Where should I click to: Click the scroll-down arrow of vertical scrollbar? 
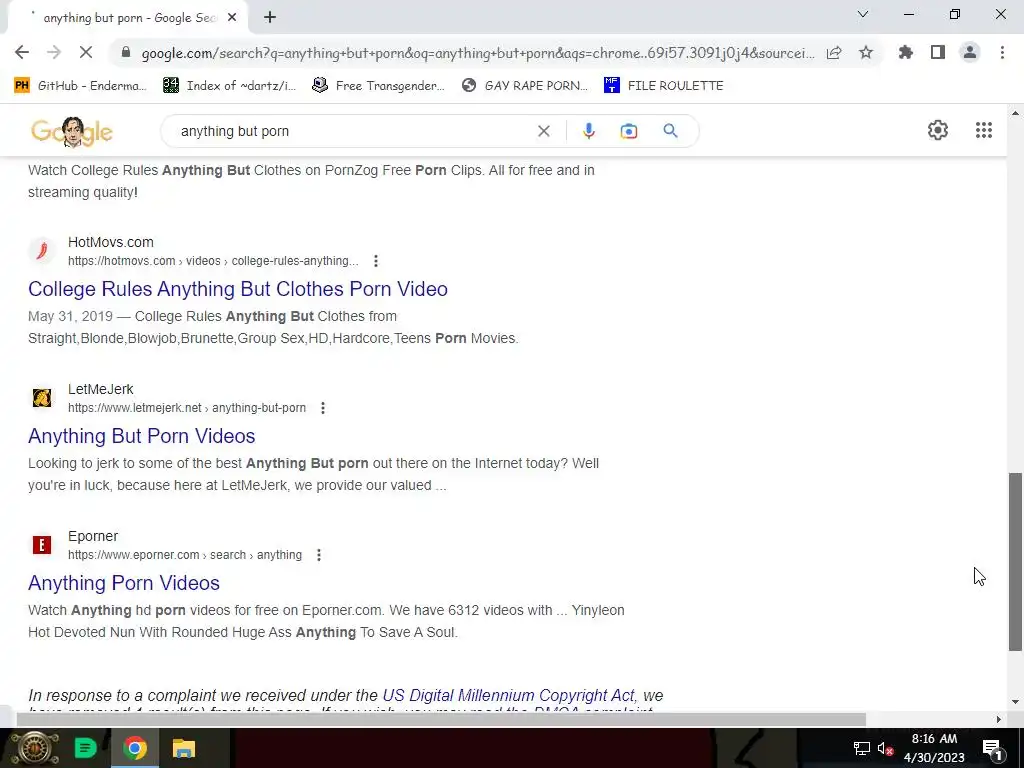[x=1015, y=702]
